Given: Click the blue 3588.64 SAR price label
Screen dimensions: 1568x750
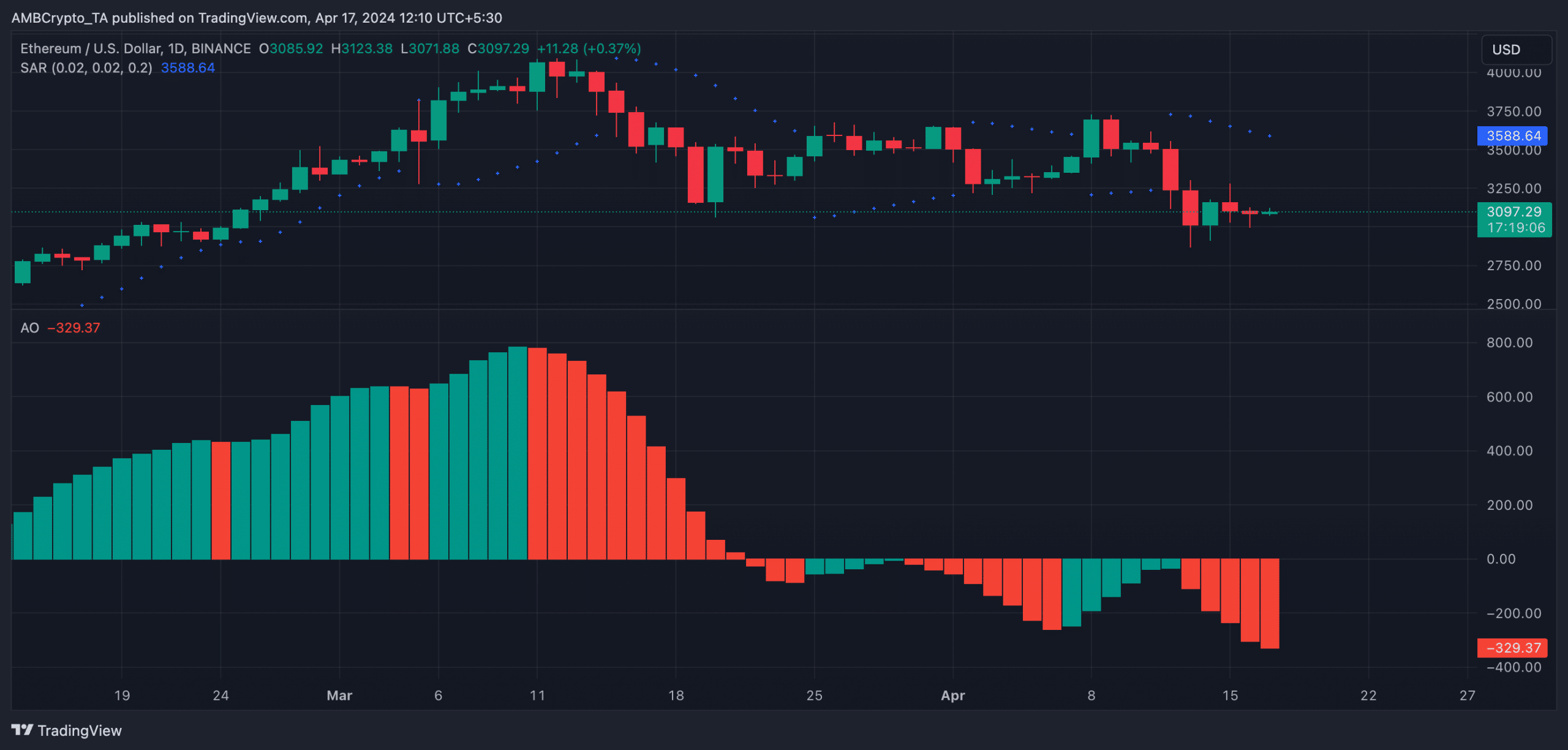Looking at the screenshot, I should click(1512, 135).
